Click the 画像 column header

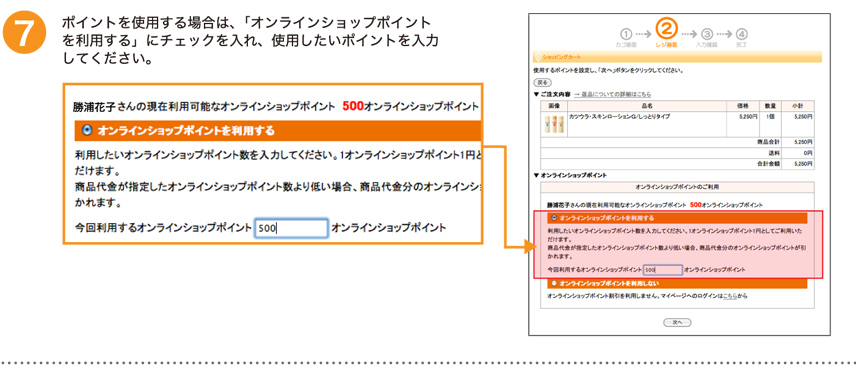pyautogui.click(x=554, y=105)
